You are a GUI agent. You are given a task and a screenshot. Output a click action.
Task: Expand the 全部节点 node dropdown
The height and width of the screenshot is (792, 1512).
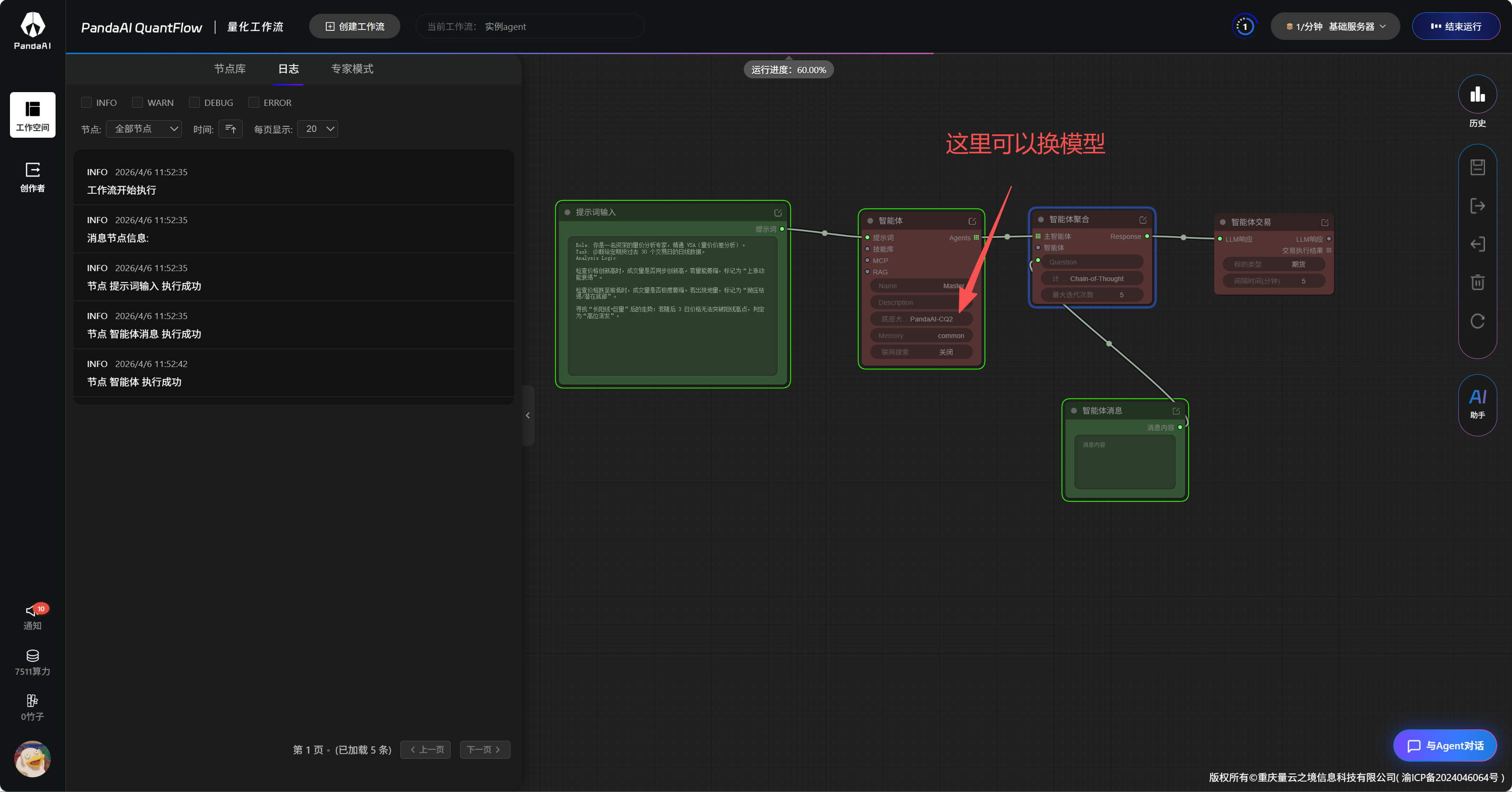[x=144, y=129]
